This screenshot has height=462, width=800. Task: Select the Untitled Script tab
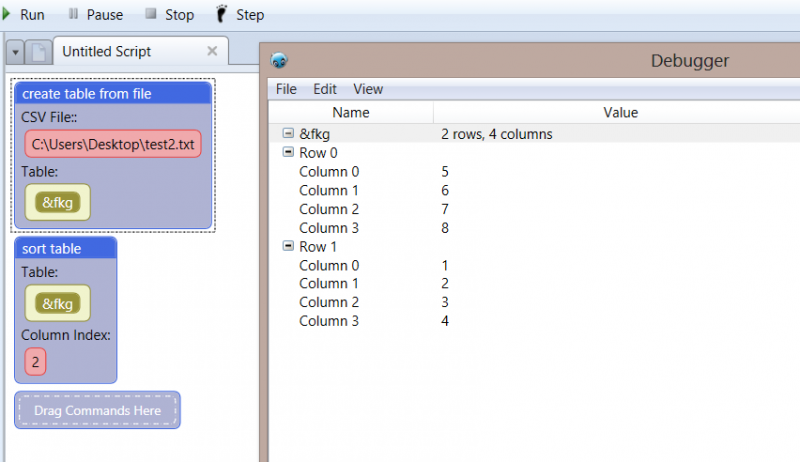(x=107, y=52)
